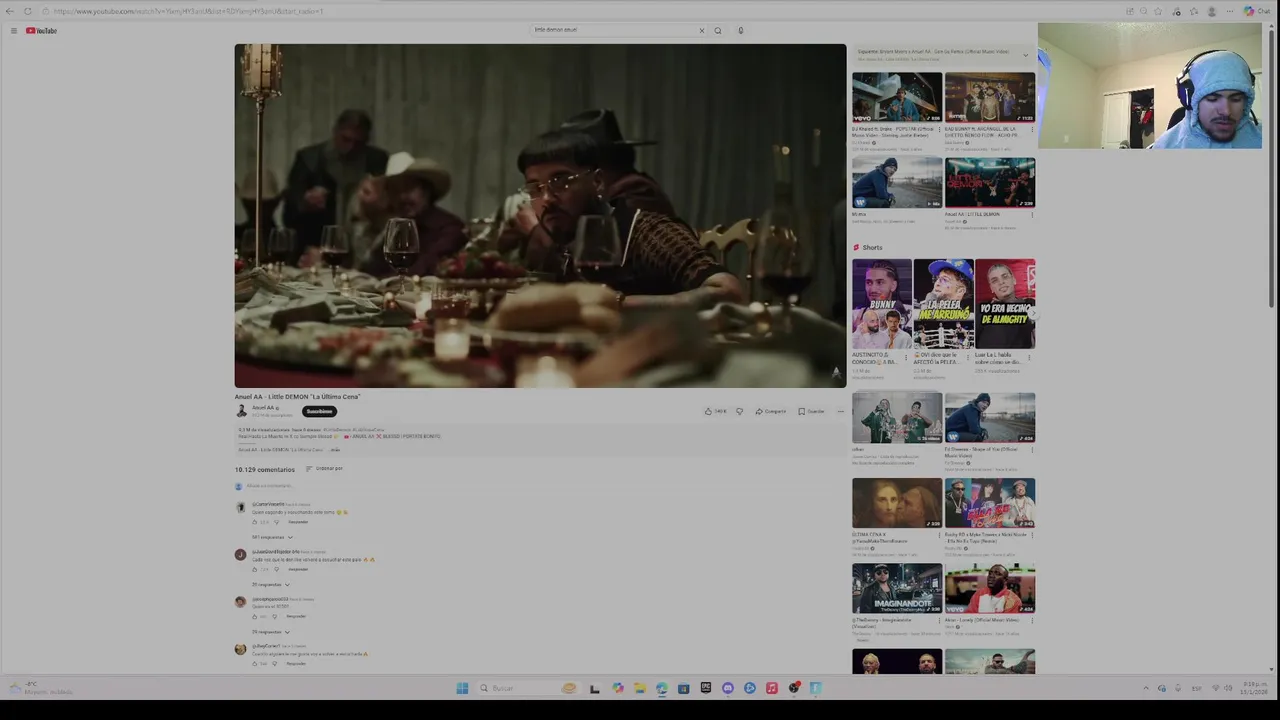This screenshot has width=1280, height=720.
Task: Open the taskbar clock and date
Action: tap(1254, 688)
